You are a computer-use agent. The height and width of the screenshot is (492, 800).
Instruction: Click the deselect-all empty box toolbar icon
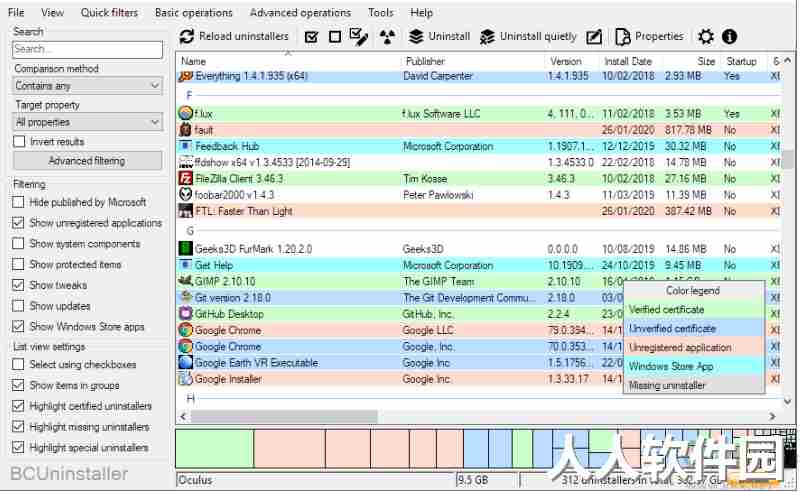(335, 37)
